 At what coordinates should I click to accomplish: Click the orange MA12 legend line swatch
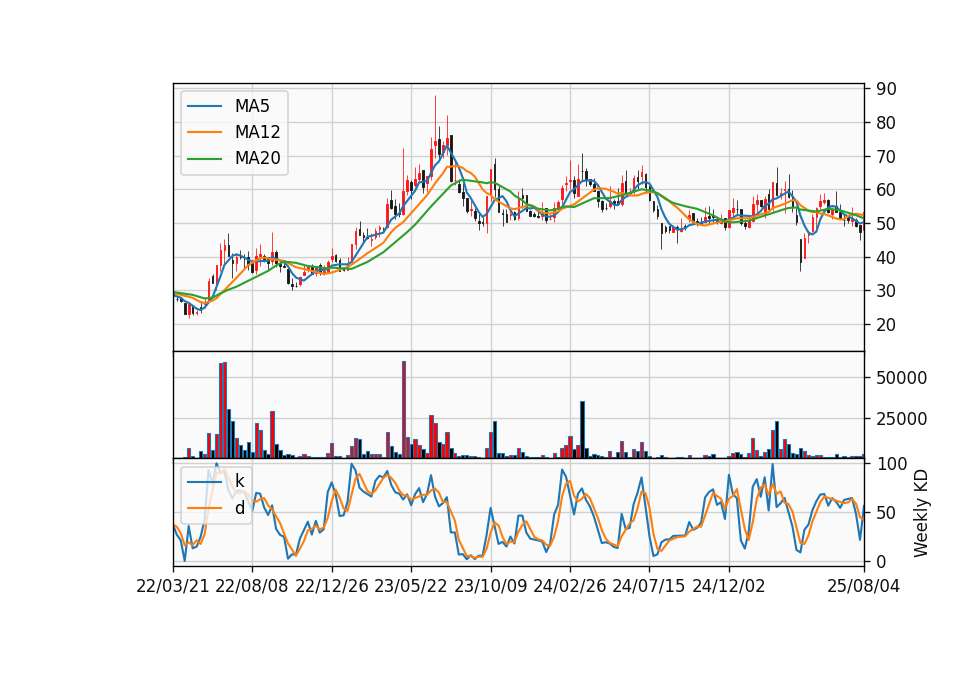[x=204, y=132]
